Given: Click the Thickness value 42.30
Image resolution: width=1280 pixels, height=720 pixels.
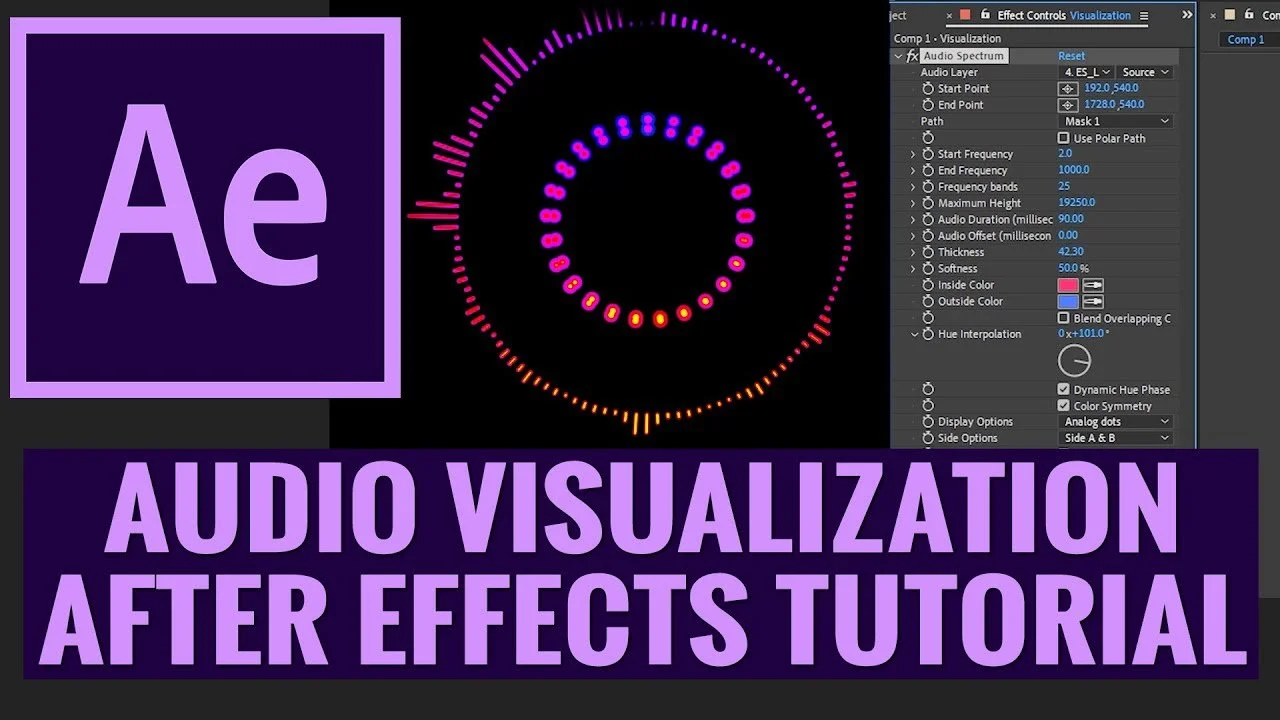Looking at the screenshot, I should (x=1071, y=252).
